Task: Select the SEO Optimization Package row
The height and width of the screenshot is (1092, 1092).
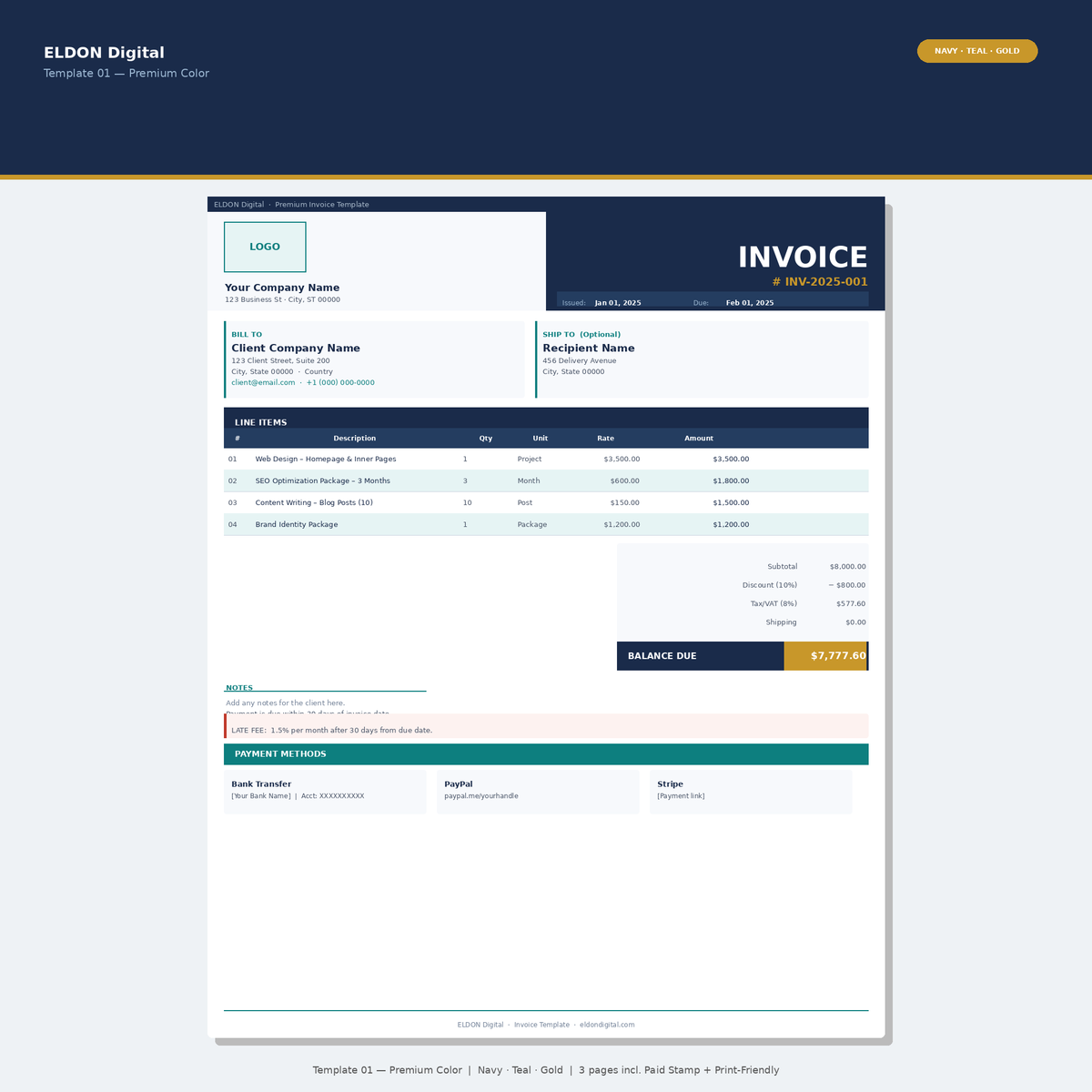Action: click(x=546, y=481)
